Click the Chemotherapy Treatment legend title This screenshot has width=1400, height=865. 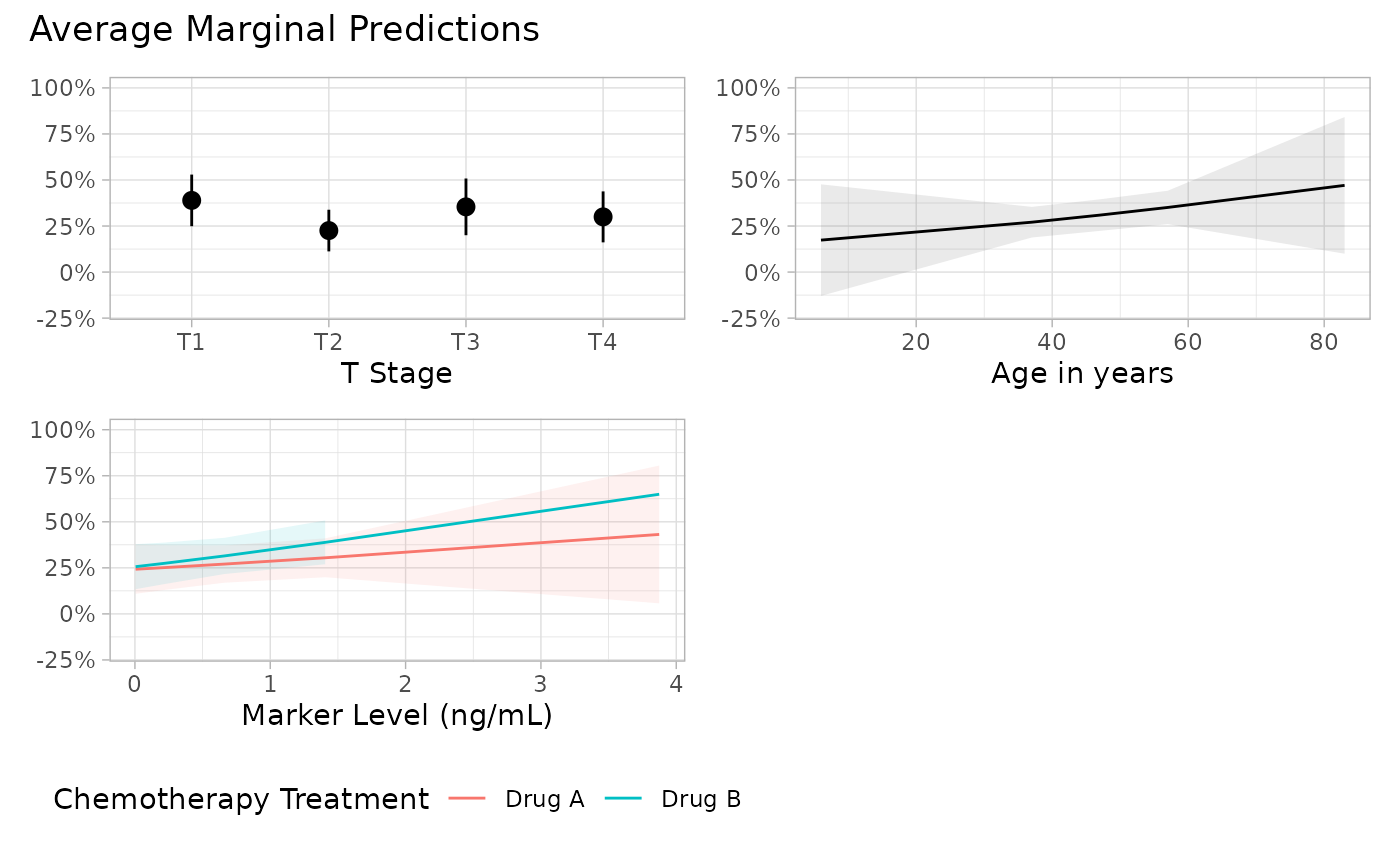coord(241,800)
